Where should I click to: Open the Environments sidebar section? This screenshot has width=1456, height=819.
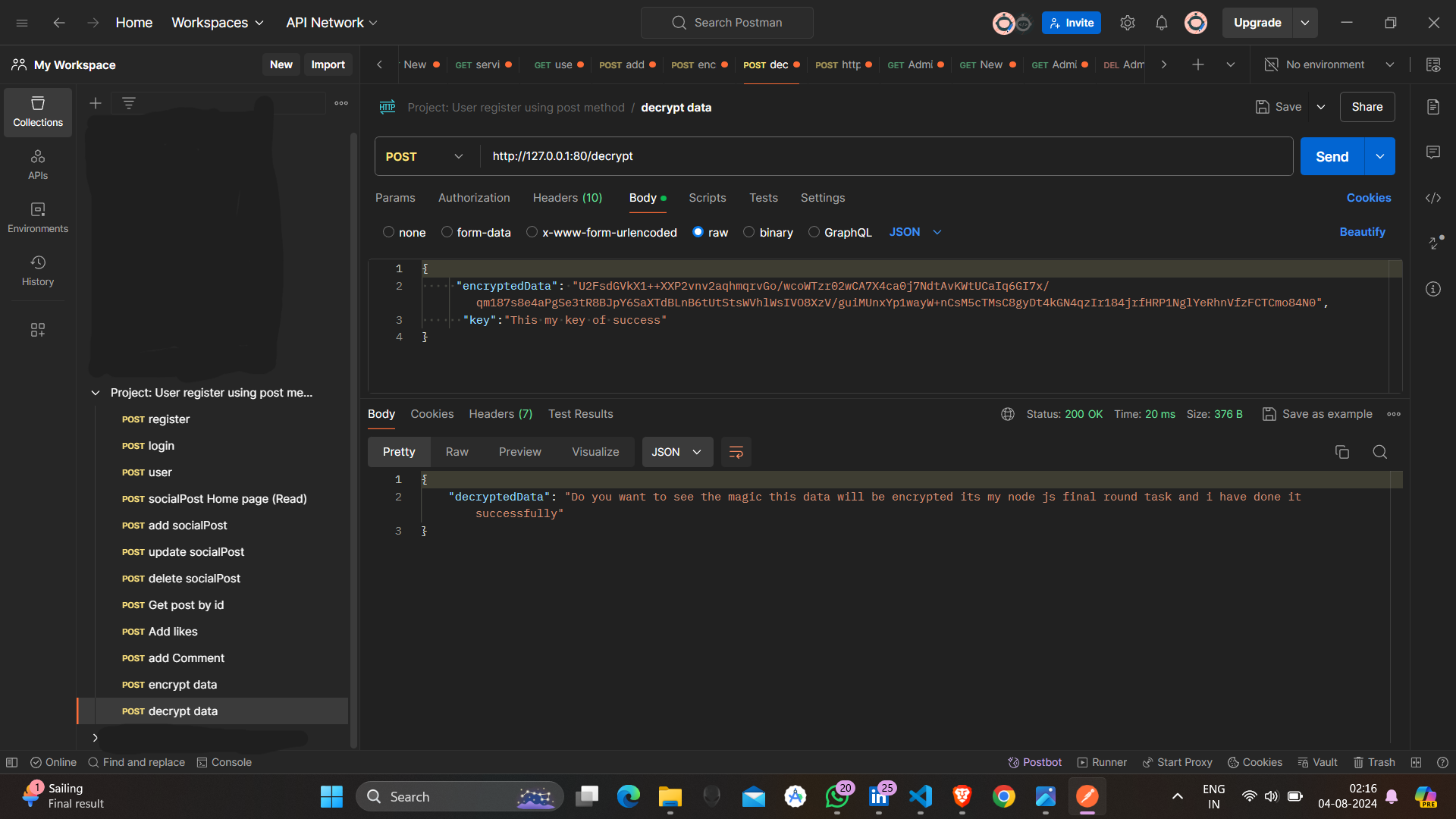pos(38,217)
